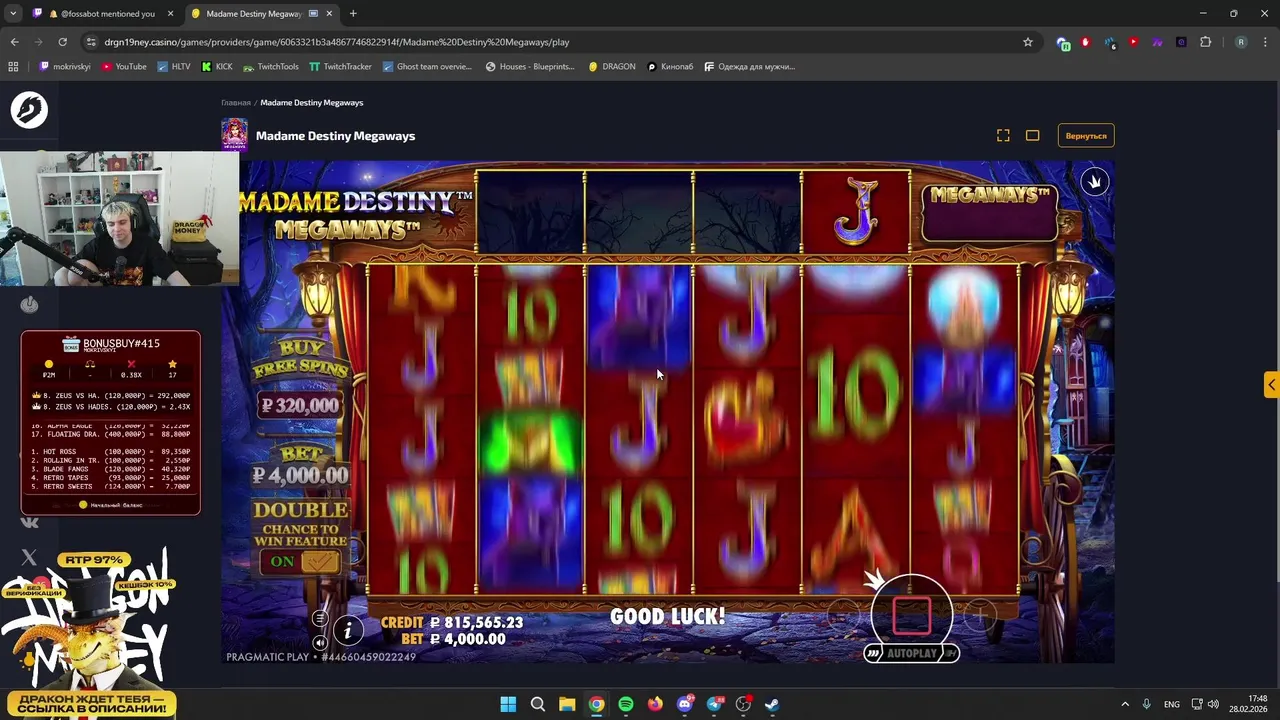
Task: Open Firefox from the taskbar
Action: 655,704
